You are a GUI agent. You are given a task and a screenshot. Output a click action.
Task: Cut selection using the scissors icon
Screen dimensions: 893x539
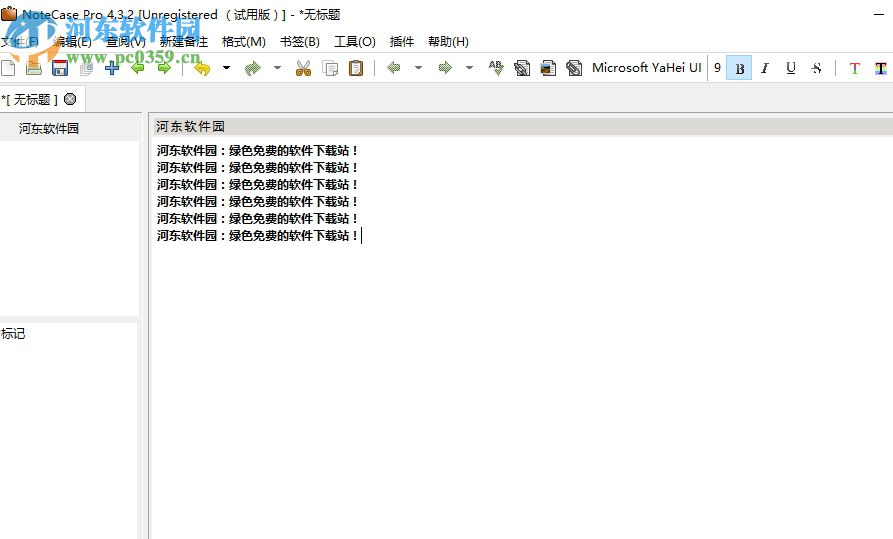point(304,68)
